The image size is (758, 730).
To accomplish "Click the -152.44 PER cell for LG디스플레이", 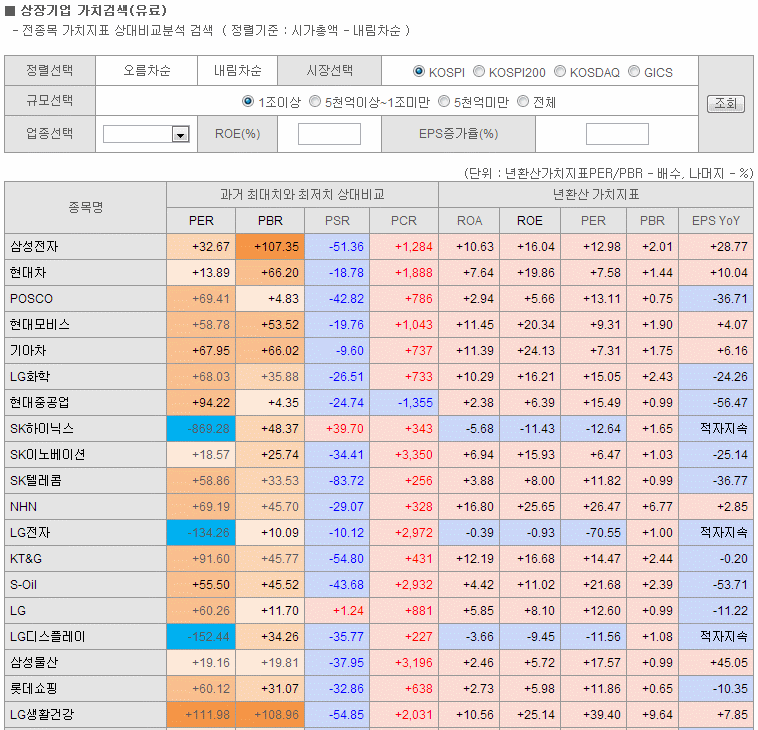I will tap(201, 637).
